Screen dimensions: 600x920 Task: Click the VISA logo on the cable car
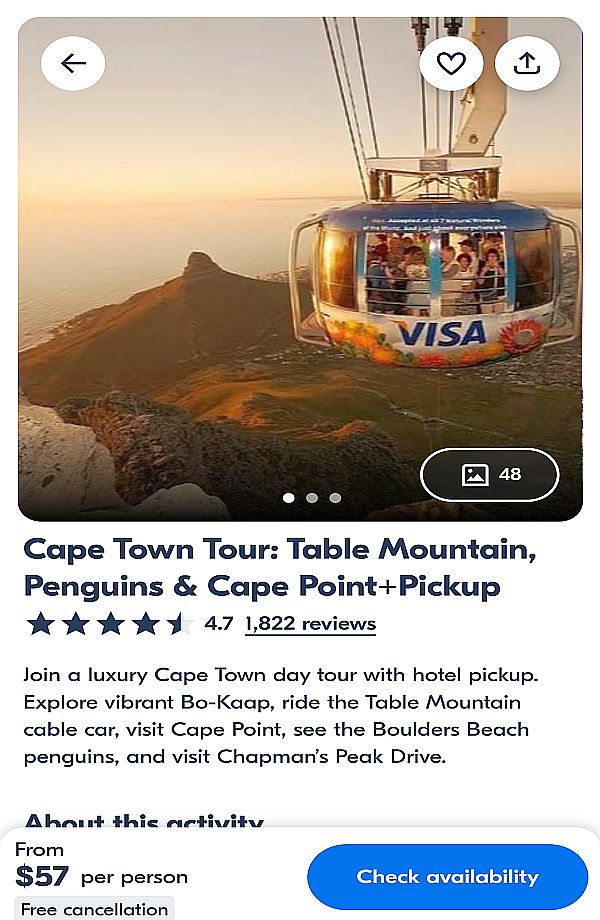(440, 333)
